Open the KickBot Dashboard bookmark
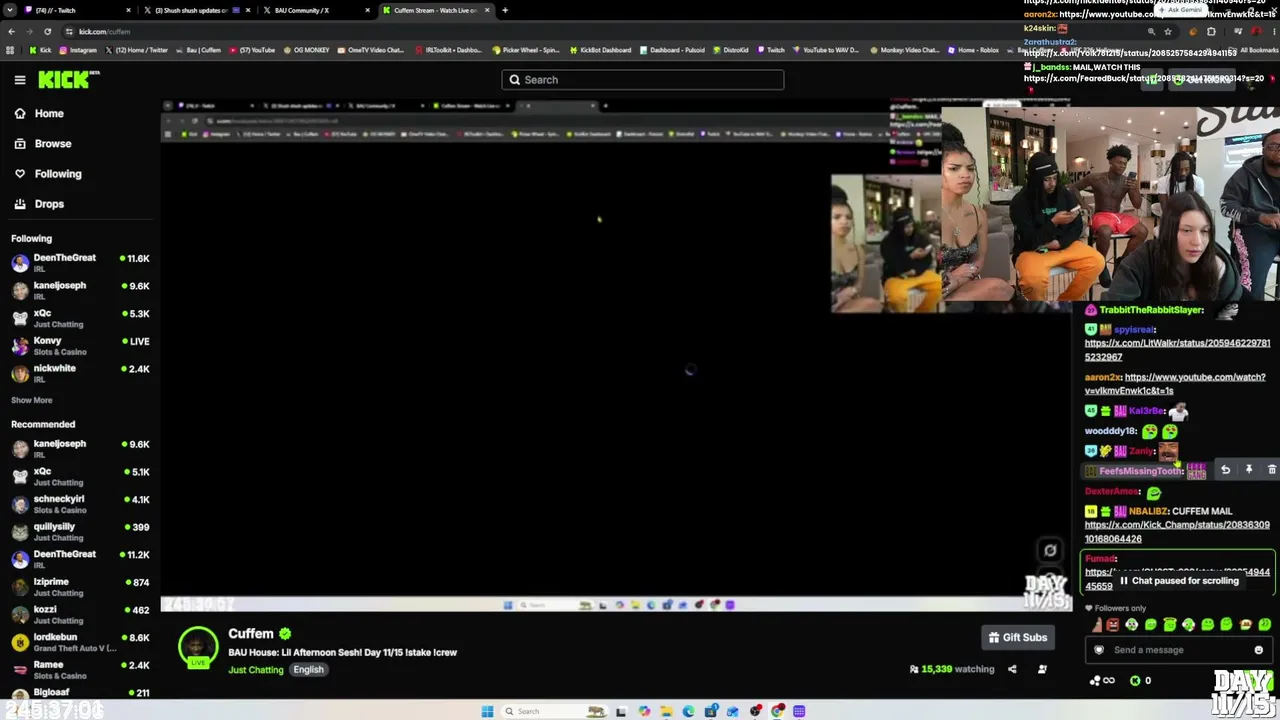The height and width of the screenshot is (720, 1280). [x=601, y=50]
